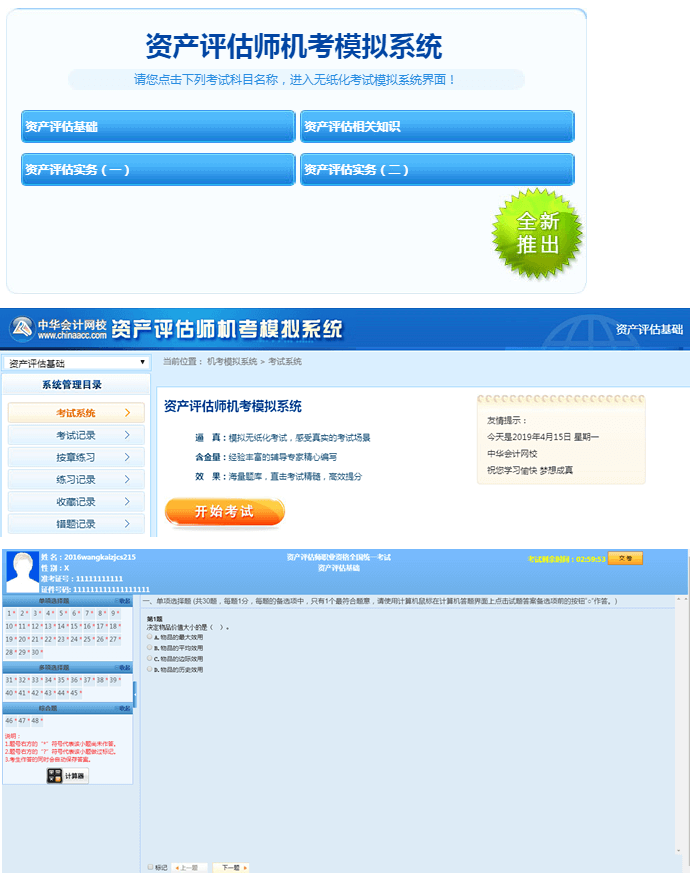Submit the exam with 交卷 button
The width and height of the screenshot is (690, 874).
click(625, 558)
